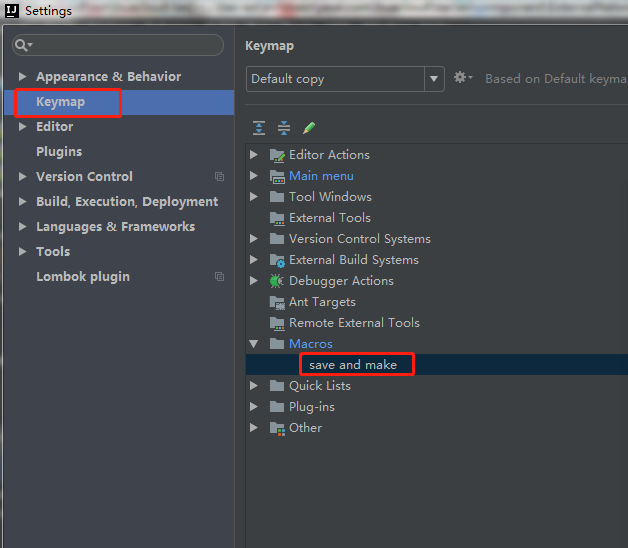Select Remote External Tools row label
The width and height of the screenshot is (628, 548).
click(x=354, y=323)
